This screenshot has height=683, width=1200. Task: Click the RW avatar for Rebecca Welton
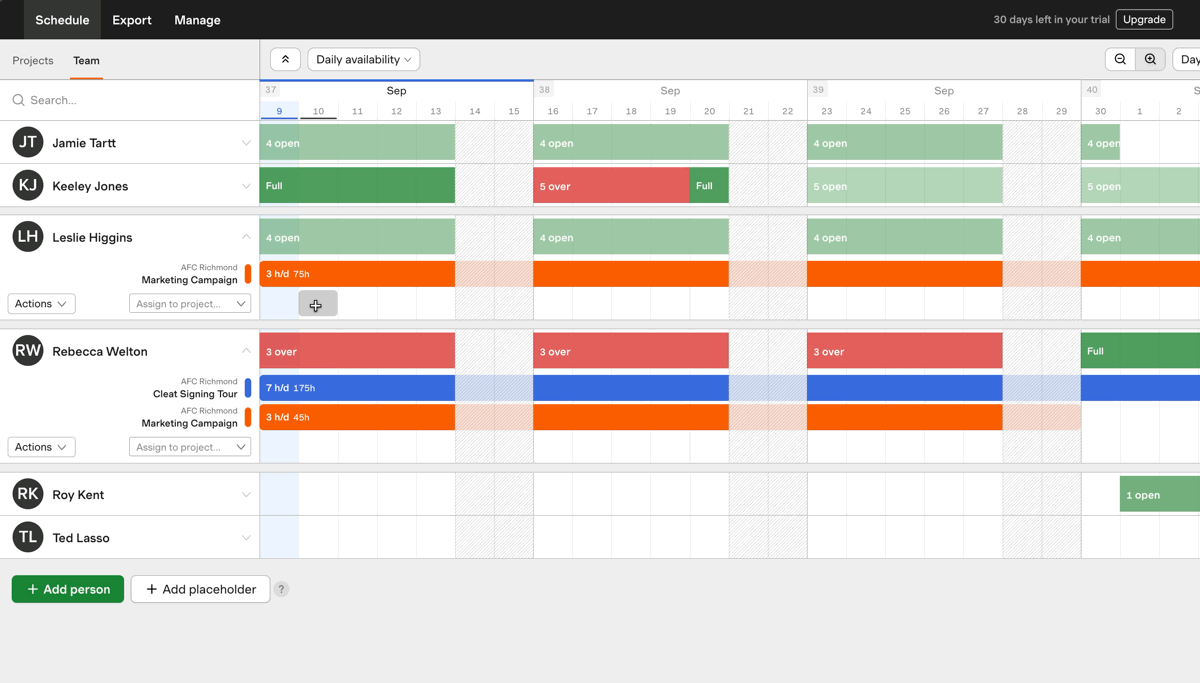click(x=28, y=351)
